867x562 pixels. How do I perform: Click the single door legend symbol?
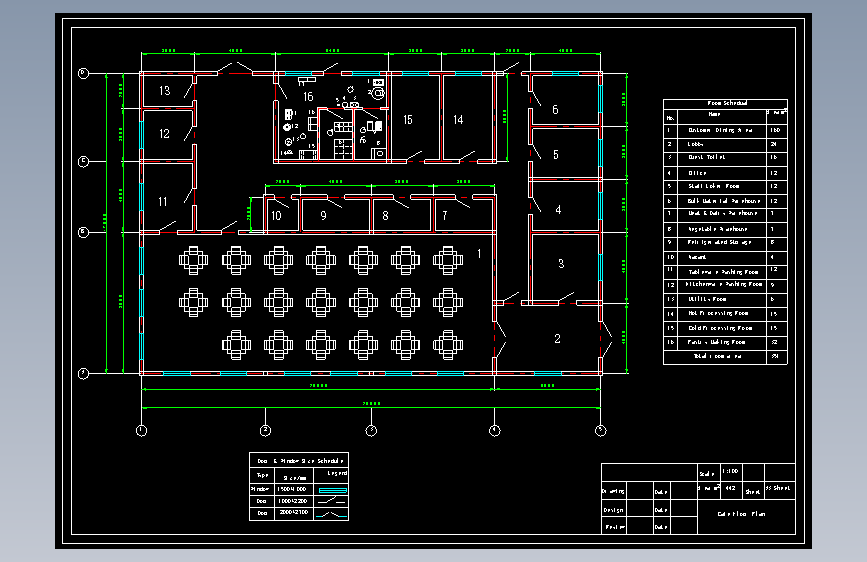pyautogui.click(x=332, y=501)
